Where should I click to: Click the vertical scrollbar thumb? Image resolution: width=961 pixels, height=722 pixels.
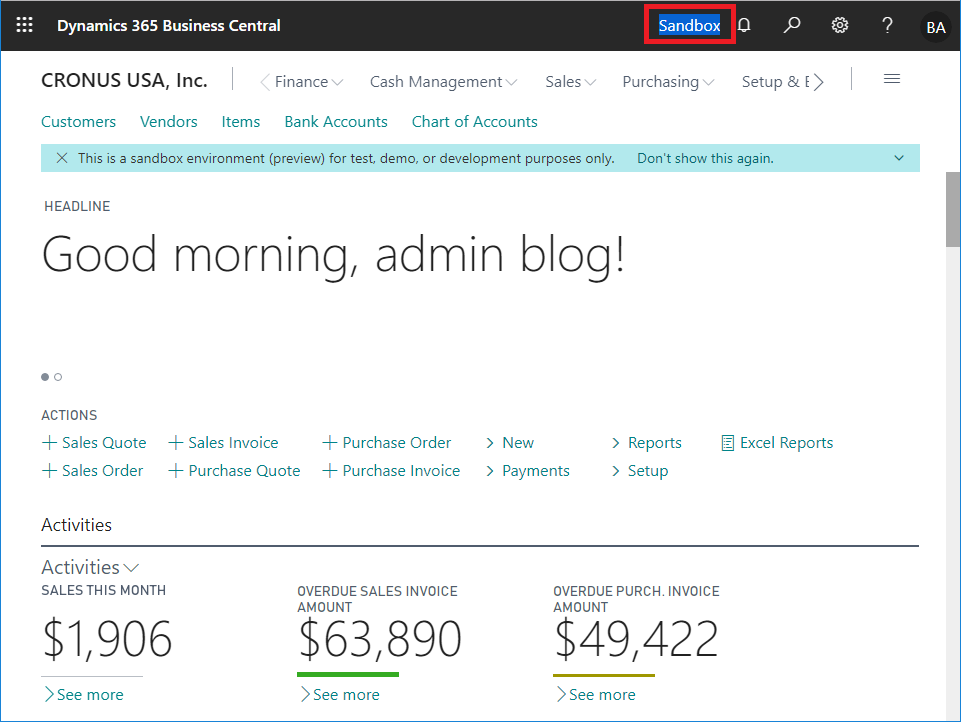[953, 210]
